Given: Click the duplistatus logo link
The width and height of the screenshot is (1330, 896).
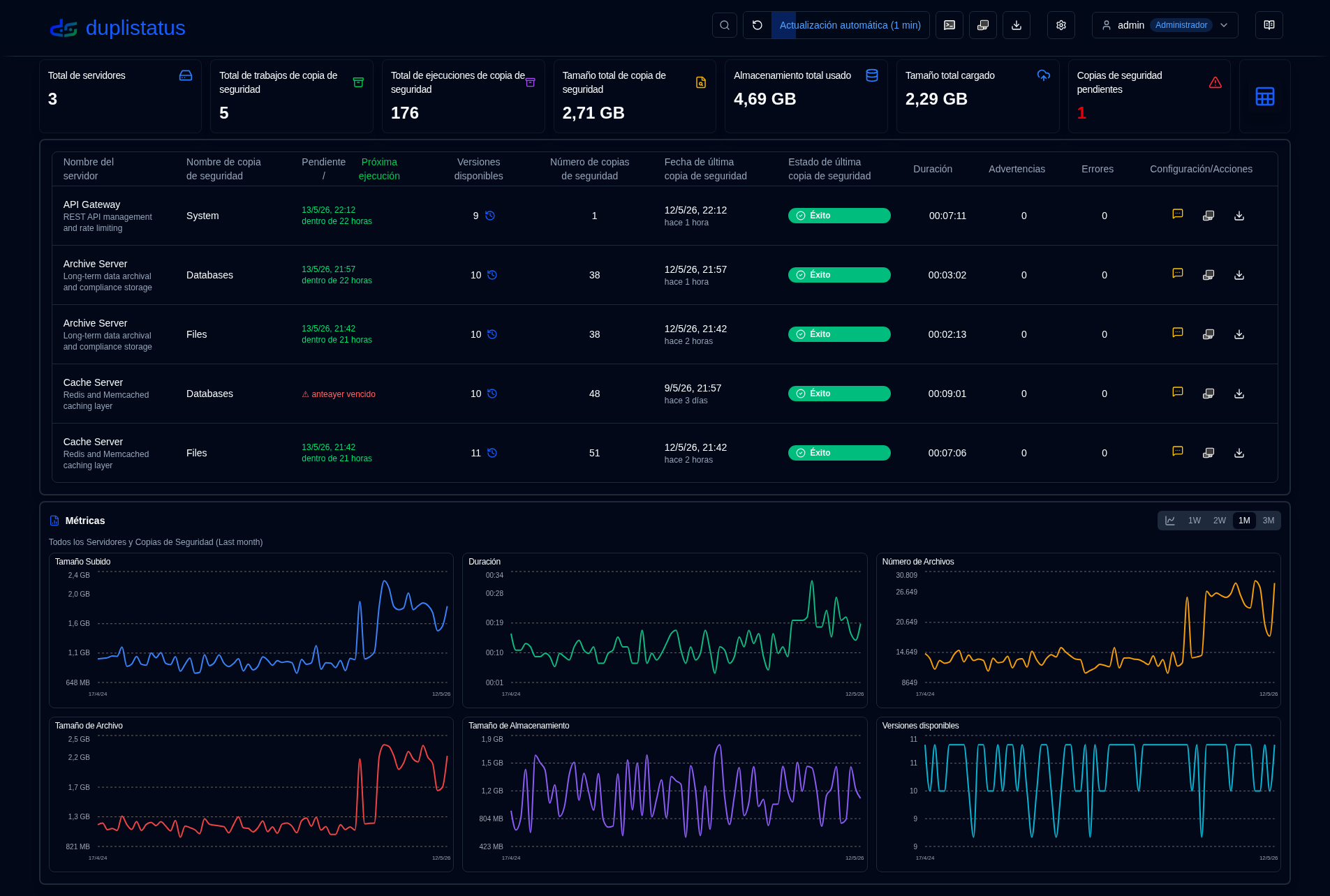Looking at the screenshot, I should (x=117, y=28).
